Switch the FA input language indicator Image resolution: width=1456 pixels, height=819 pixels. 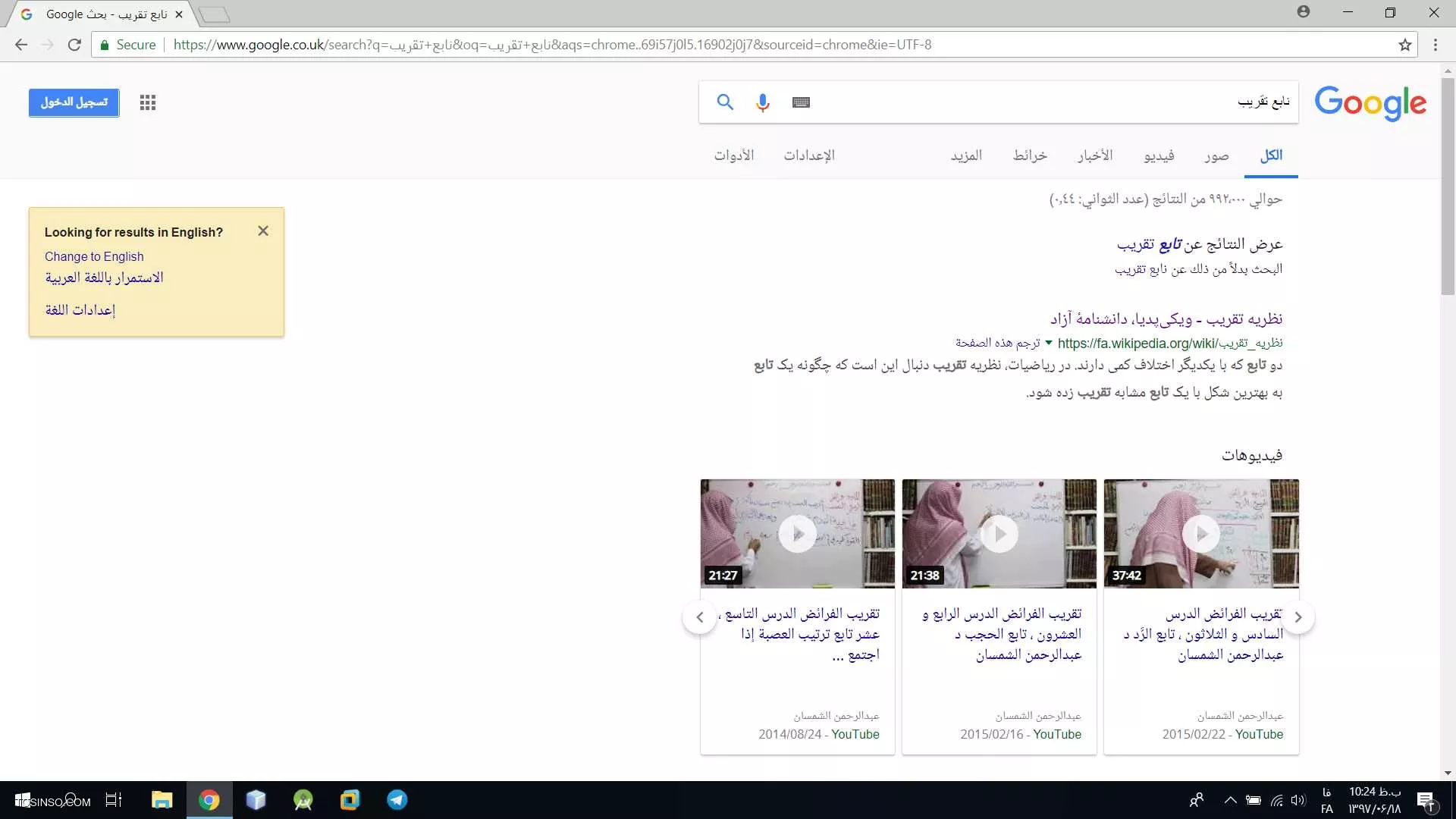click(x=1326, y=800)
